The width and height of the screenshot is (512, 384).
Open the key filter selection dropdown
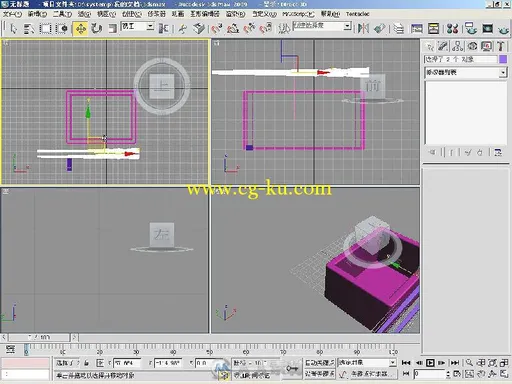[367, 362]
